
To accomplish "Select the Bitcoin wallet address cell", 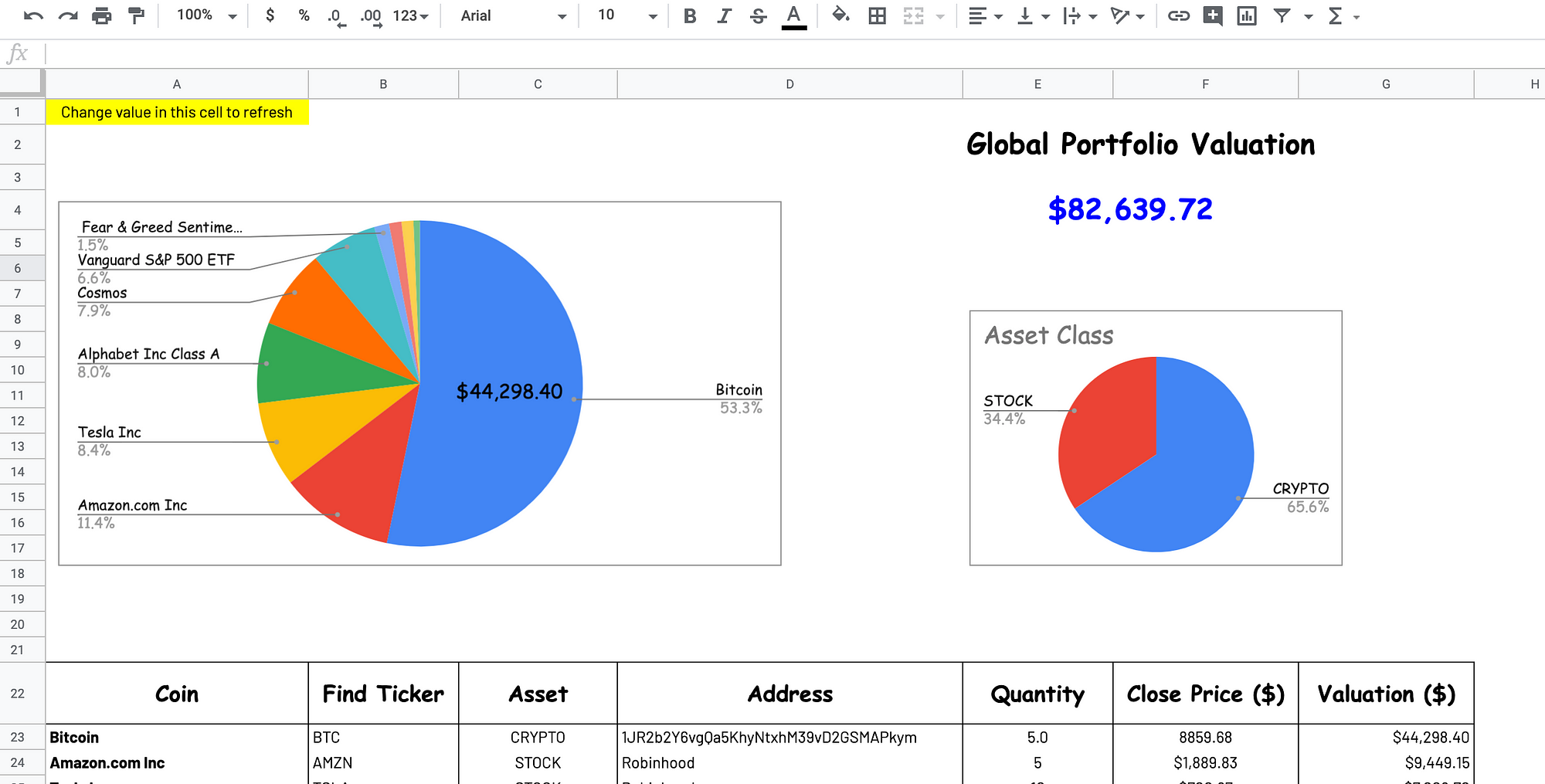I will click(789, 738).
